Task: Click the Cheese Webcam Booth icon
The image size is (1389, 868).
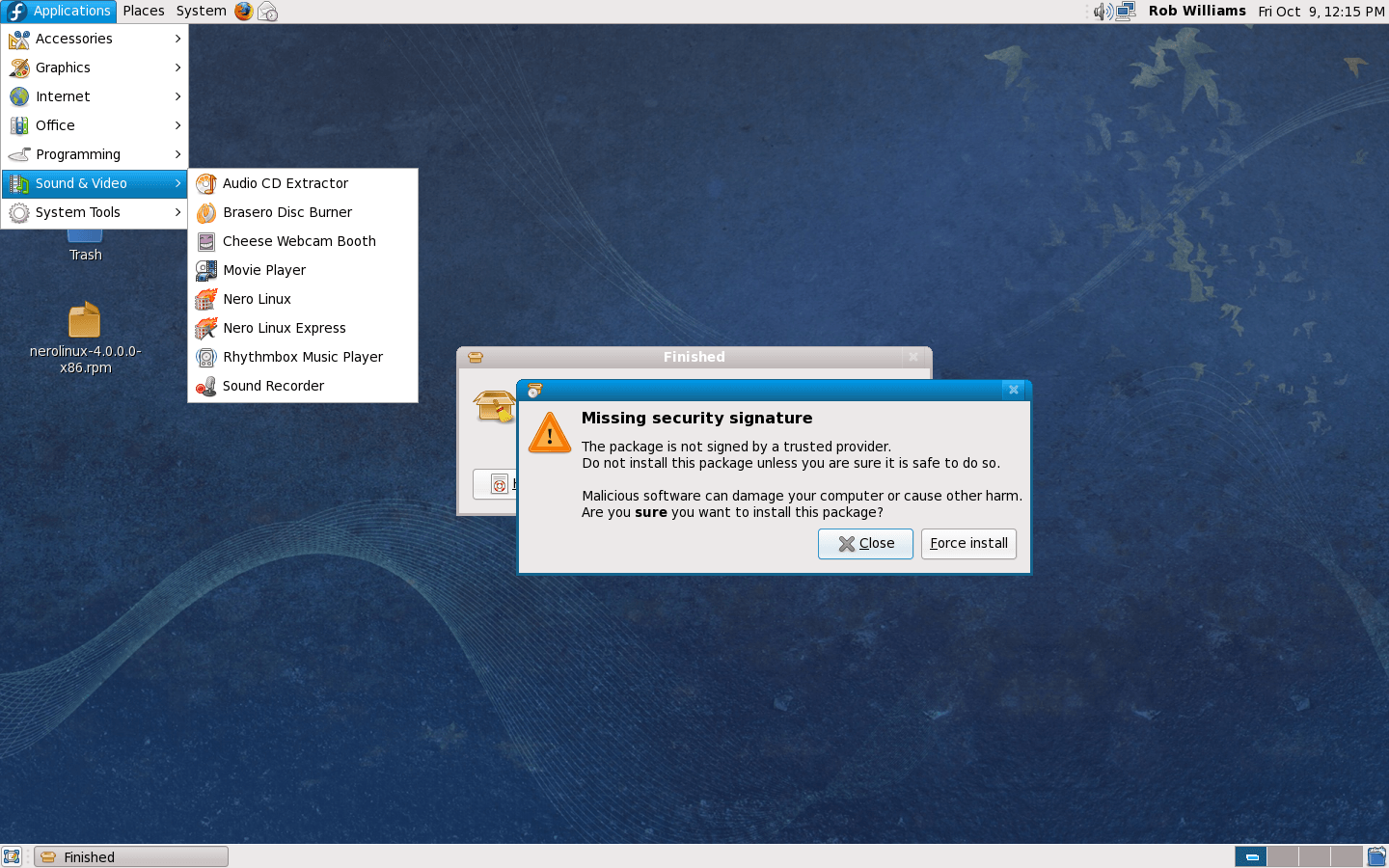Action: click(206, 241)
